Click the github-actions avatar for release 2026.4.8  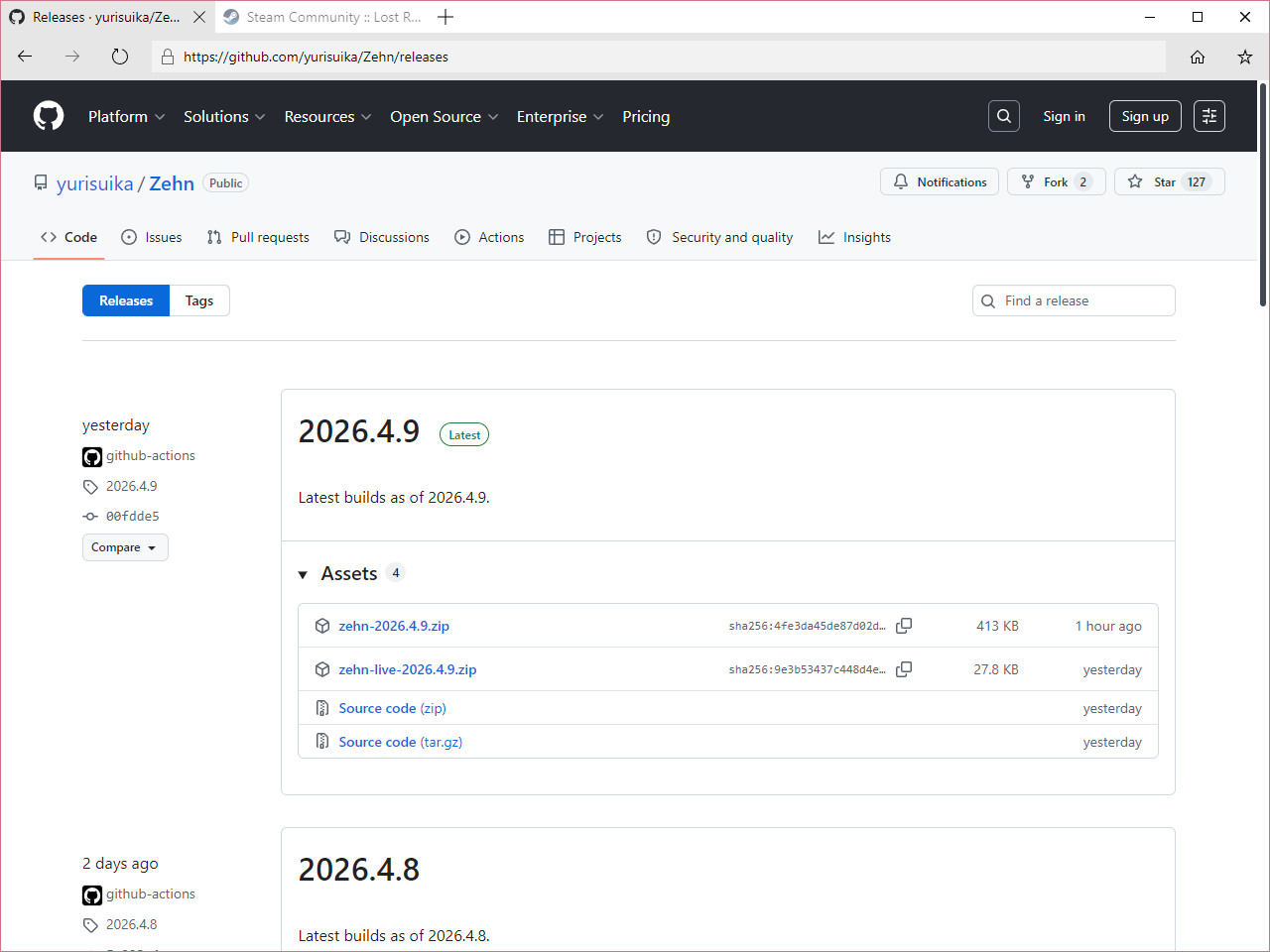tap(92, 895)
